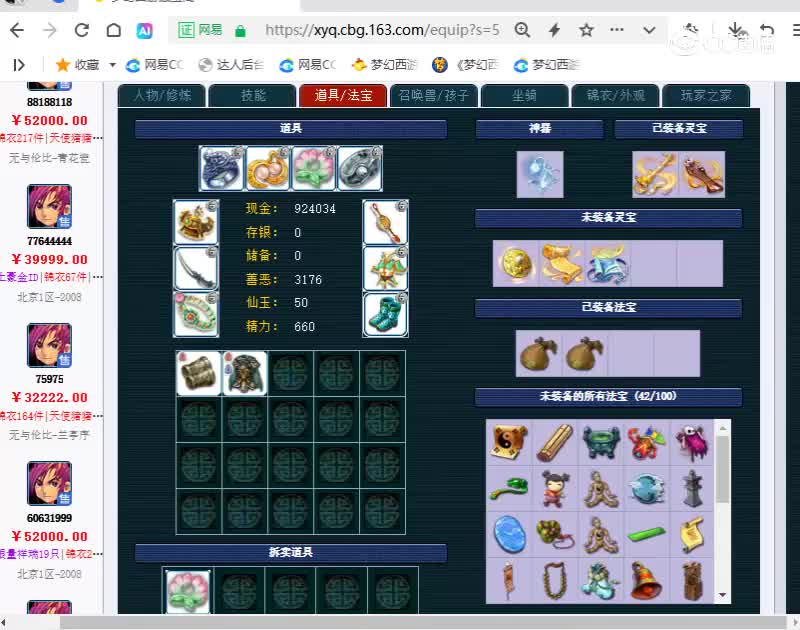Screen dimensions: 800x630
Task: Click the price ¥39999.00
Action: pyautogui.click(x=49, y=259)
